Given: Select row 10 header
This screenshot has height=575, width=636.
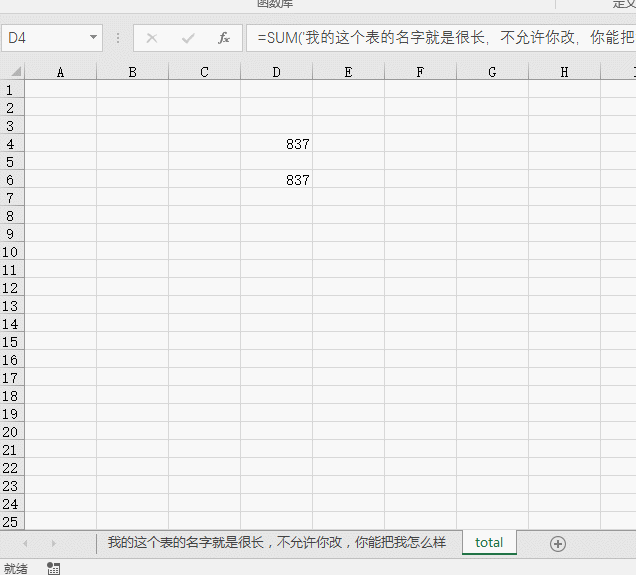Looking at the screenshot, I should pyautogui.click(x=12, y=252).
